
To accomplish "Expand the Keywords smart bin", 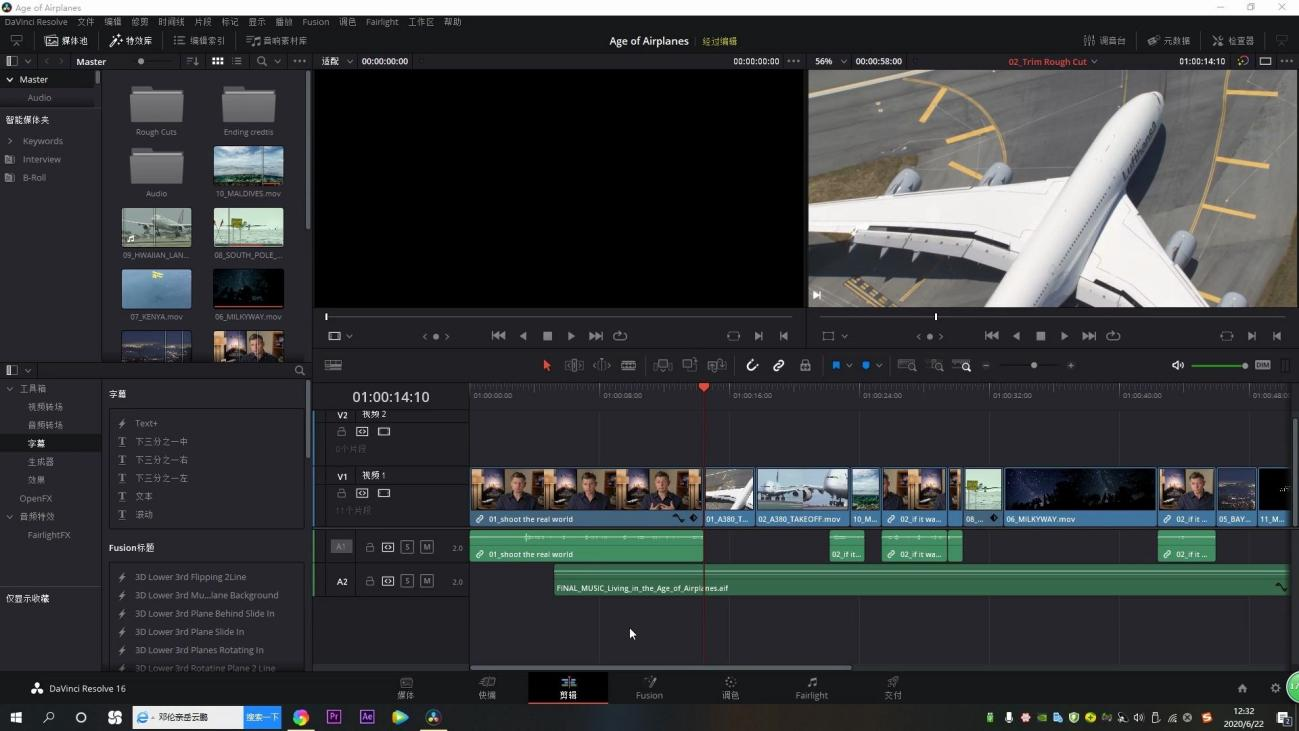I will [10, 141].
